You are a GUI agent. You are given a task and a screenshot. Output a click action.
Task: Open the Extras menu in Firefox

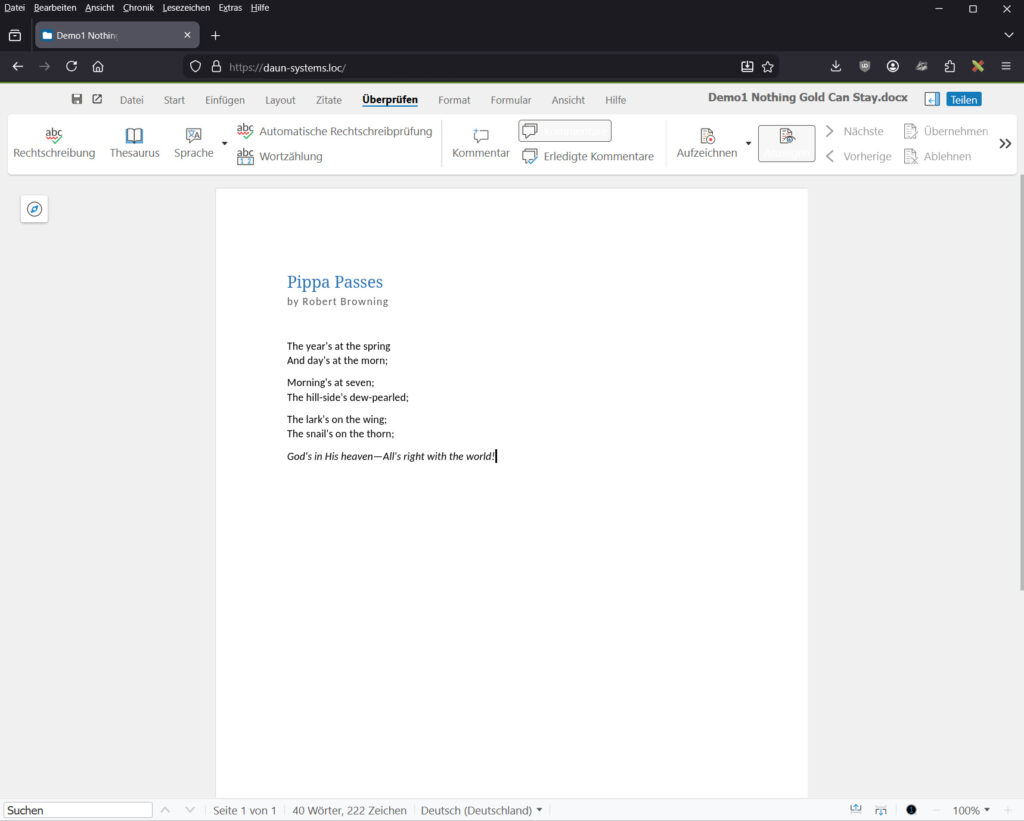pyautogui.click(x=230, y=8)
